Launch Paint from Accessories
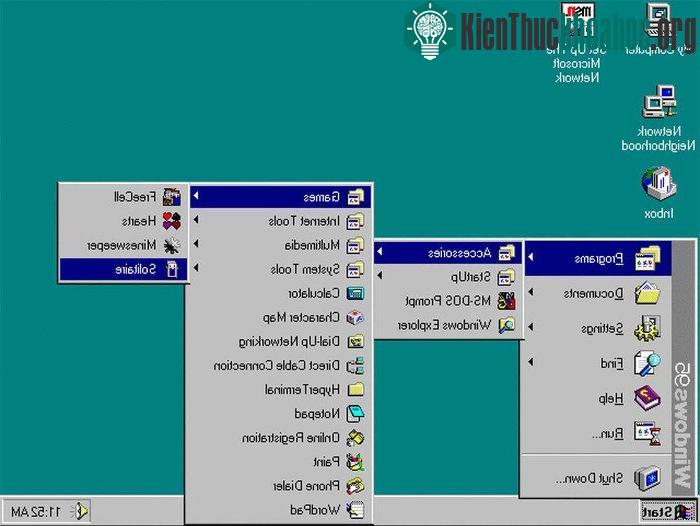The height and width of the screenshot is (526, 700). click(x=280, y=462)
